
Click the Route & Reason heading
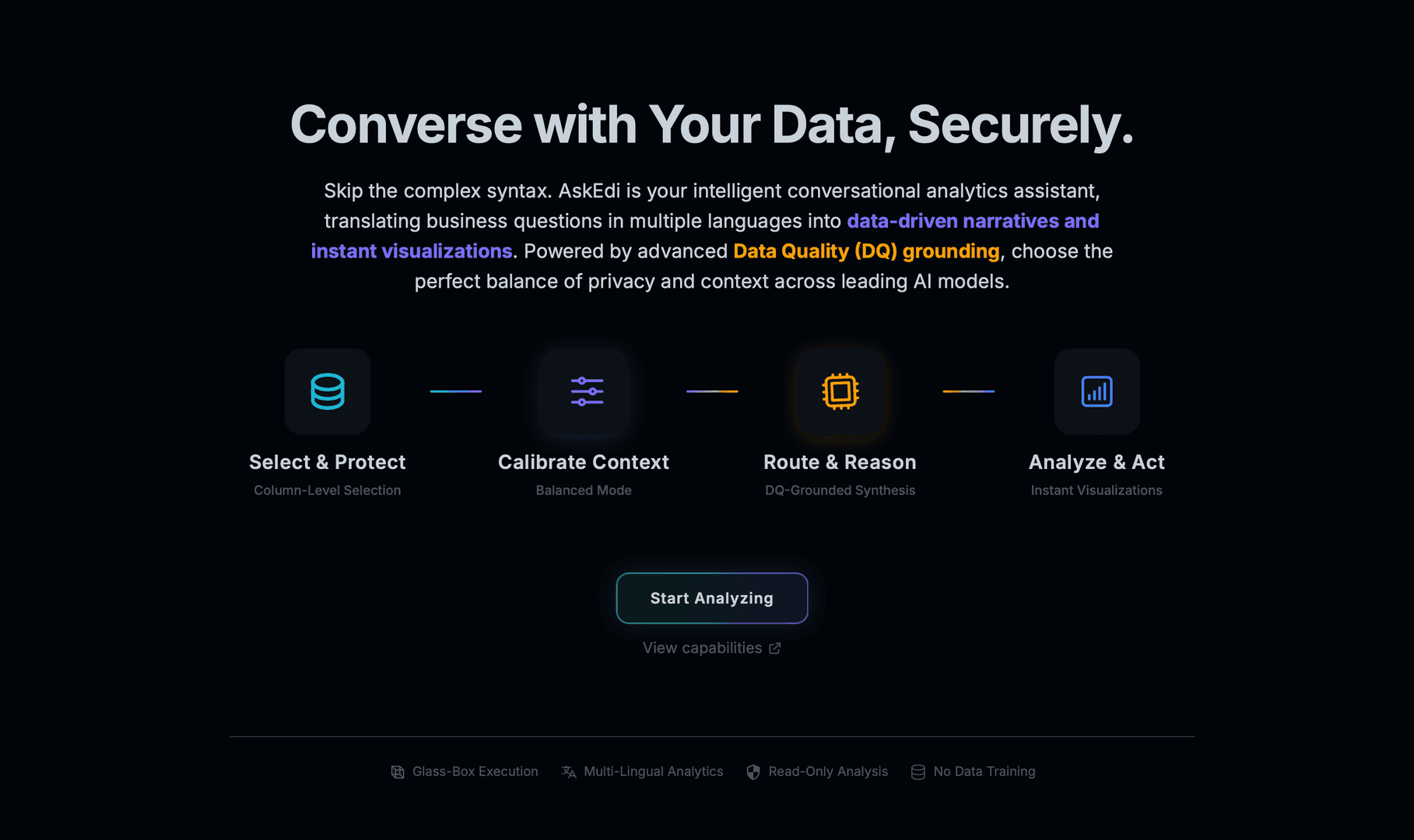[840, 462]
